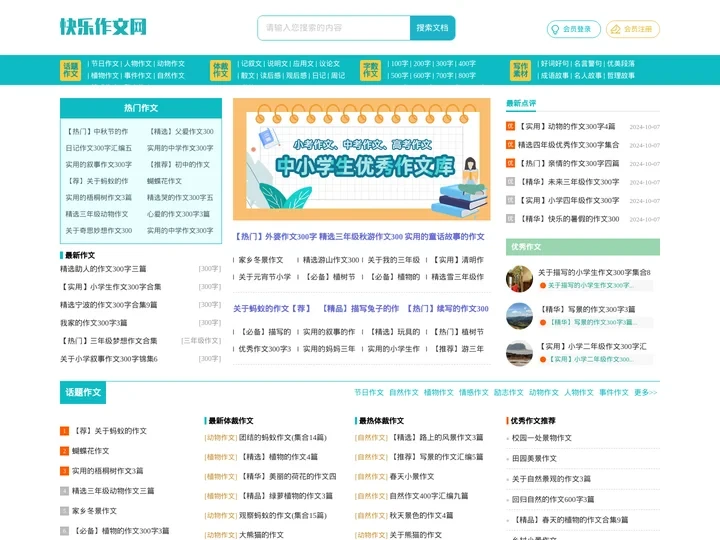Screen dimensions: 720x540
Task: Switch to the 植物作文 topic tab
Action: pos(439,393)
